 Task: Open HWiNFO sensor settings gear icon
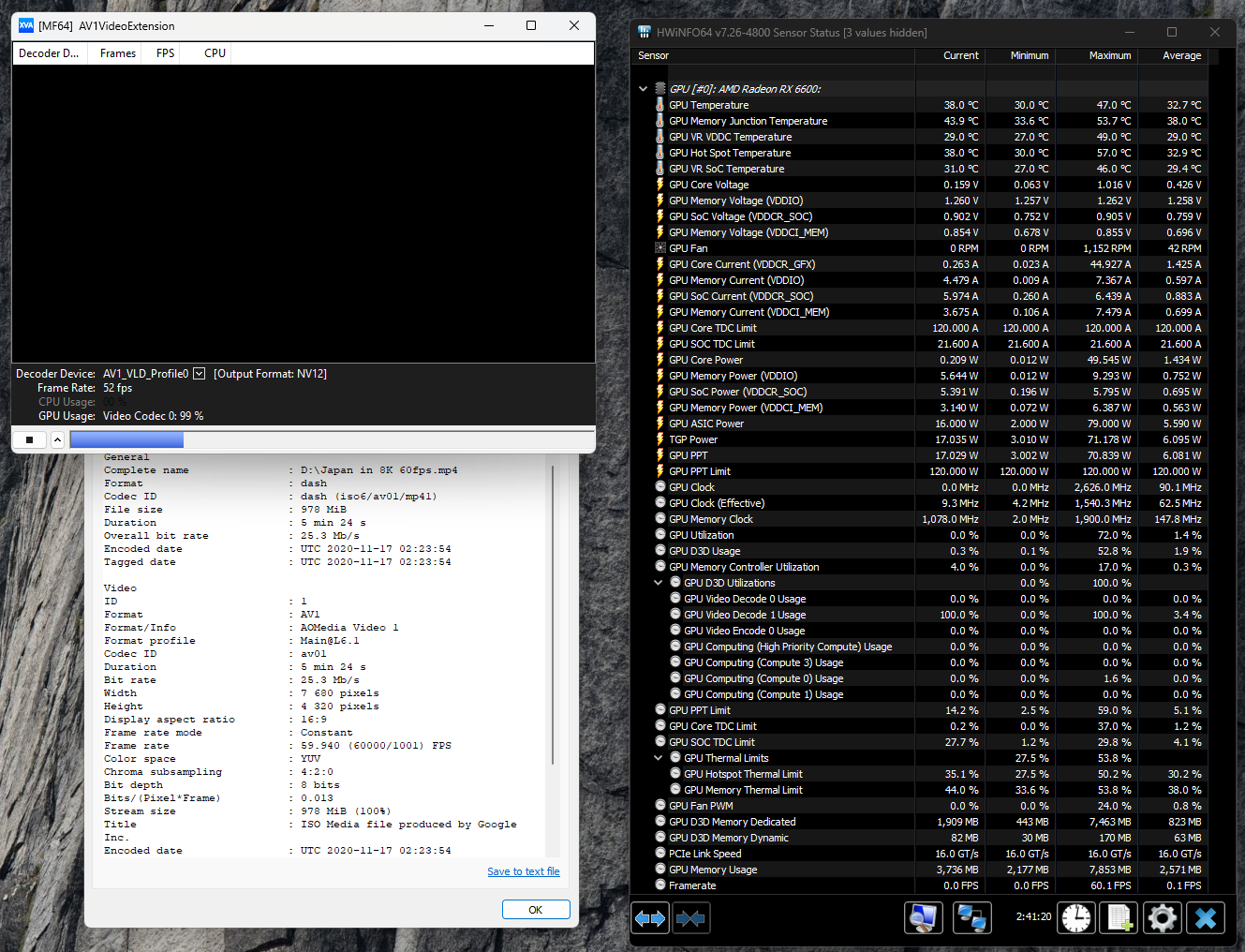tap(1163, 918)
